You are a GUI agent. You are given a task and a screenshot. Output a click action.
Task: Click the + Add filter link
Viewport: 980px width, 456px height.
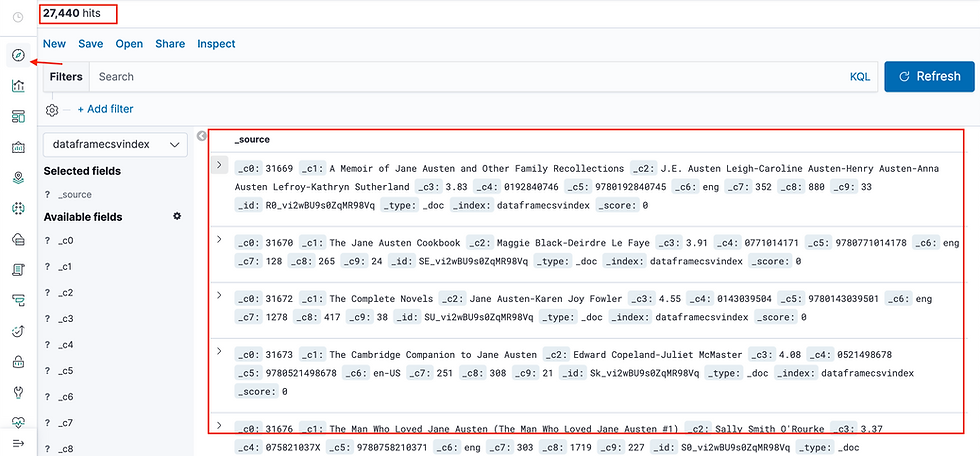pos(105,109)
